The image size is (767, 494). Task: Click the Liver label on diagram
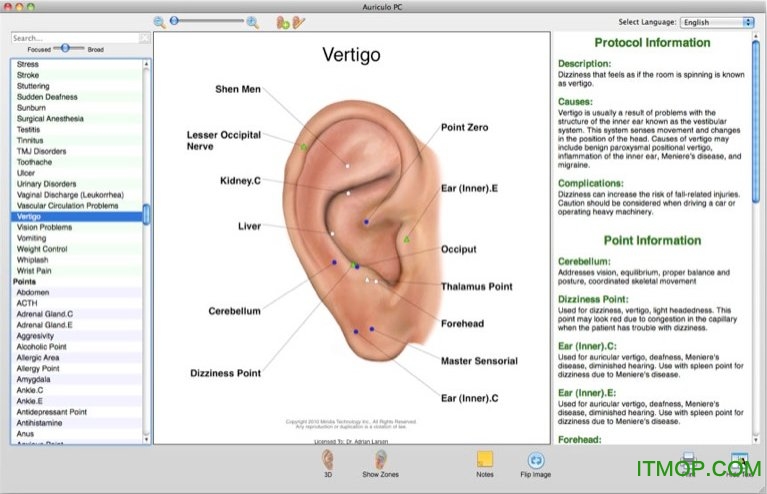(249, 226)
